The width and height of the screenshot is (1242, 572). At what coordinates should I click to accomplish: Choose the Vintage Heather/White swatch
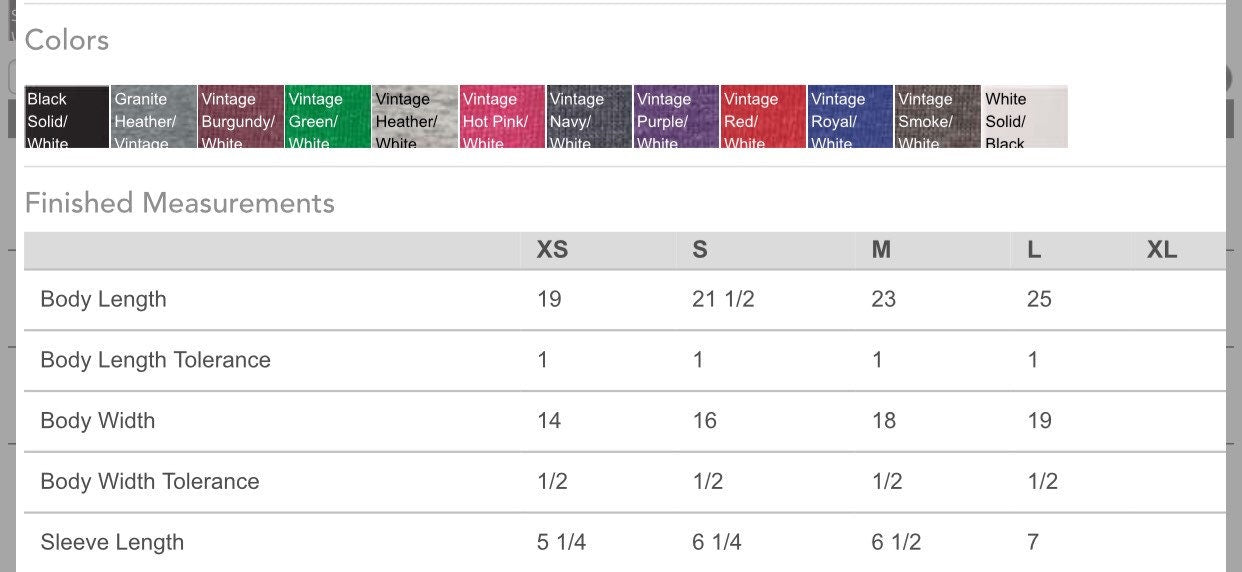coord(415,116)
